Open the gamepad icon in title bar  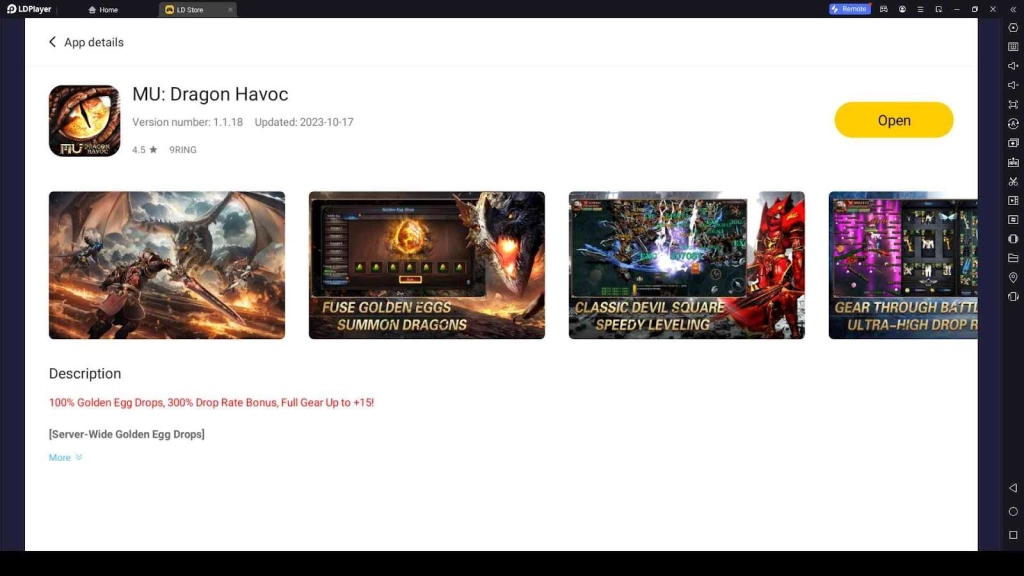click(884, 9)
